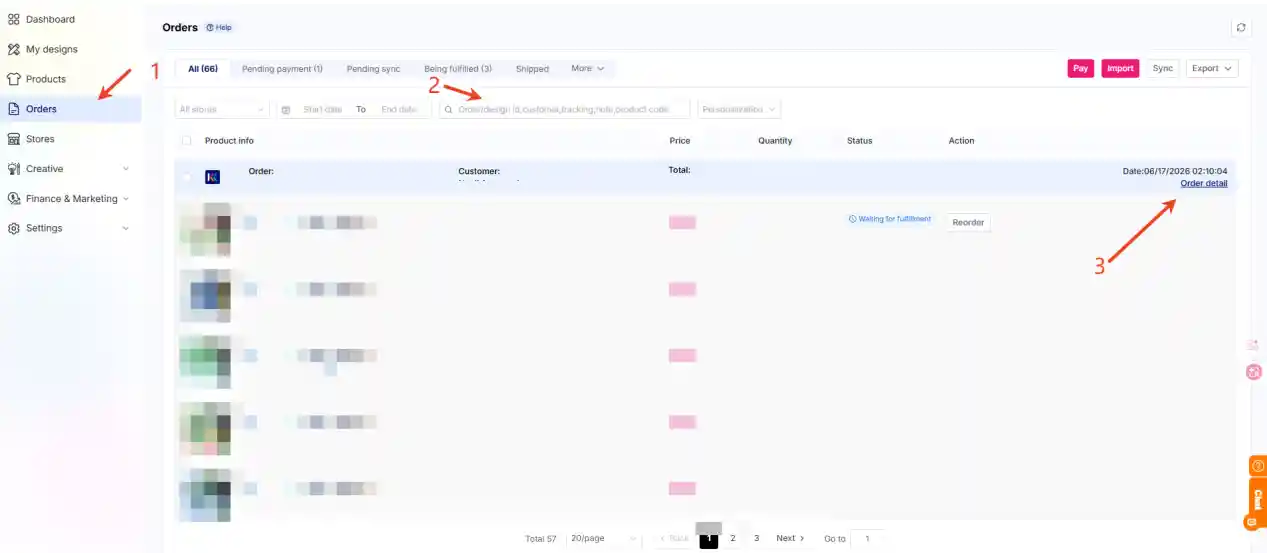Open the Stores storefront icon
This screenshot has width=1267, height=553.
(x=14, y=139)
